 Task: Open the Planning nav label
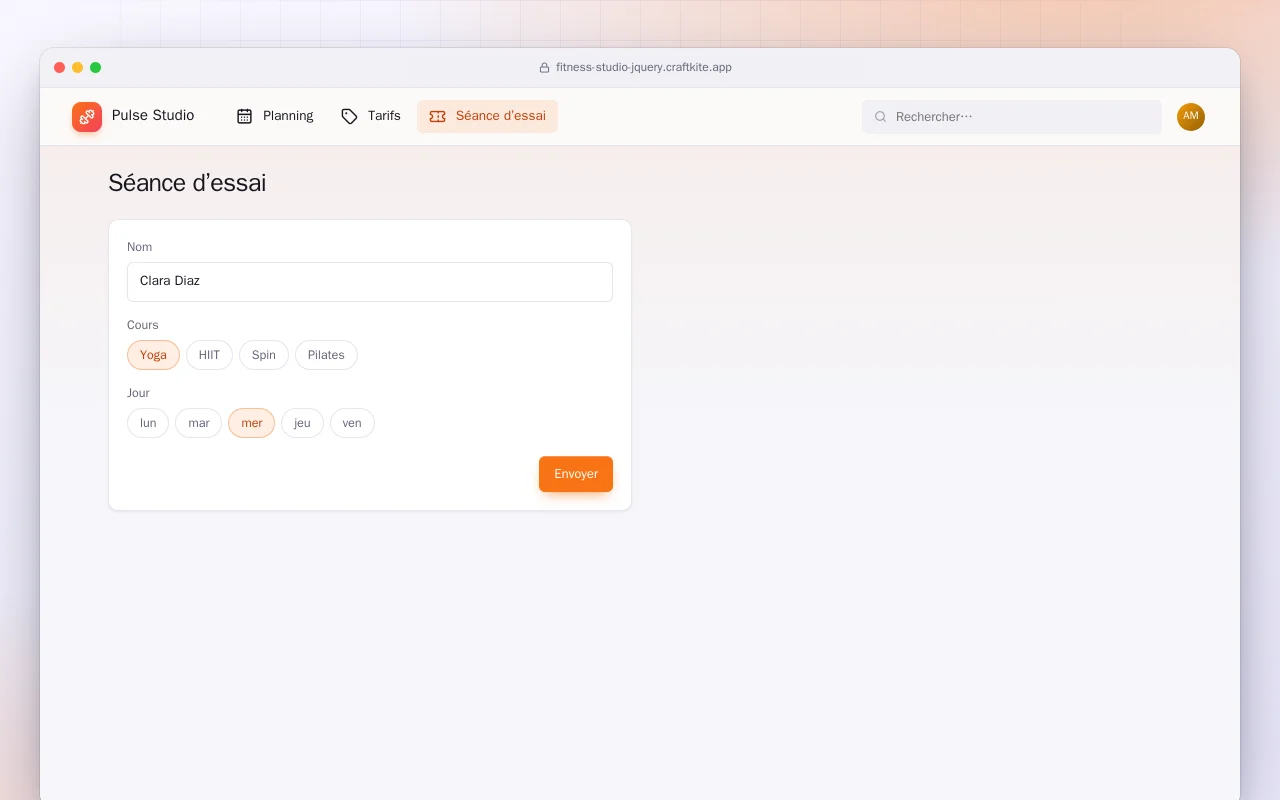click(288, 116)
